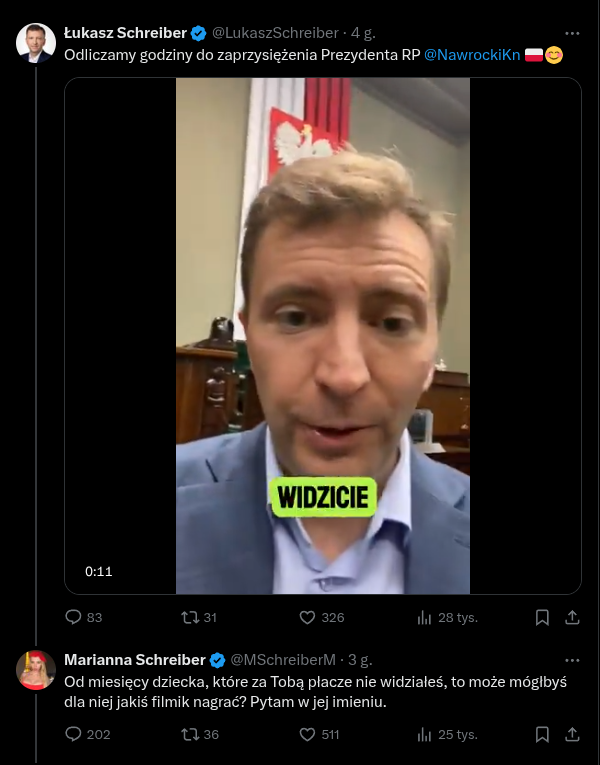The image size is (600, 765).
Task: Open more options for Marianna's reply
Action: [x=572, y=660]
